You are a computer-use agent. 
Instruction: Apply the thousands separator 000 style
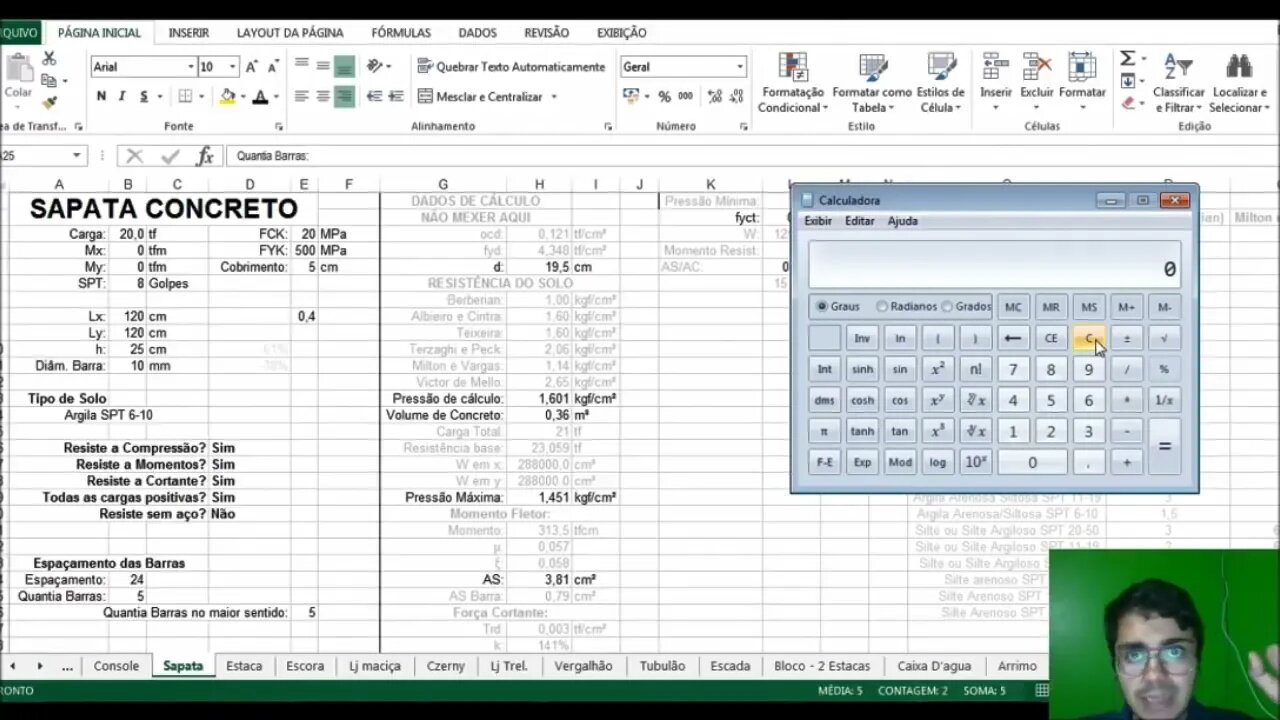(685, 96)
